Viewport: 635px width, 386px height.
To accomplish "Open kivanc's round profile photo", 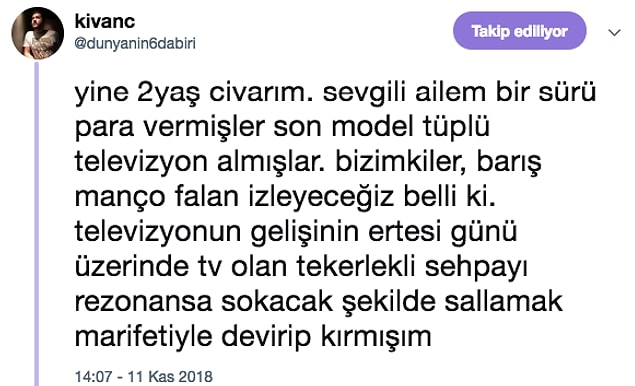I will point(38,33).
